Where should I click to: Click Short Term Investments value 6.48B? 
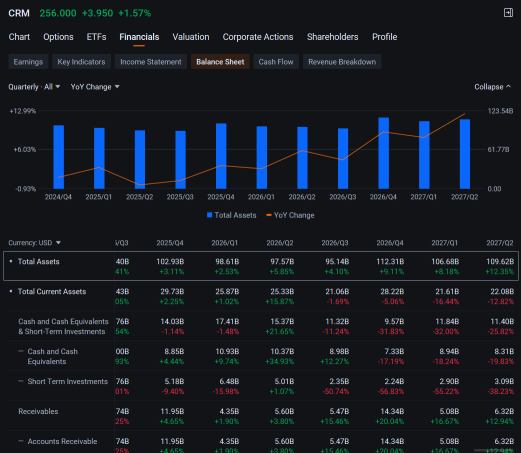(229, 381)
